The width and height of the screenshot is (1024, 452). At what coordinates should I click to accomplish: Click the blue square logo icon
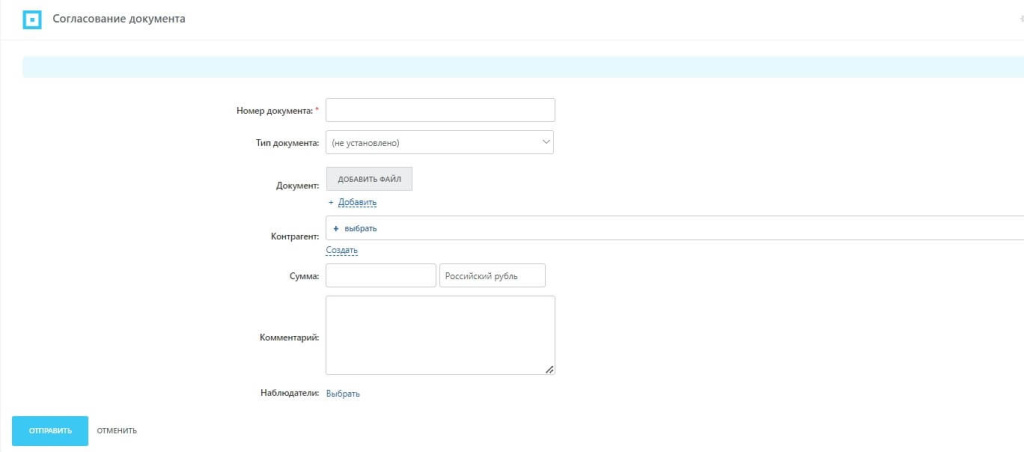pyautogui.click(x=32, y=19)
